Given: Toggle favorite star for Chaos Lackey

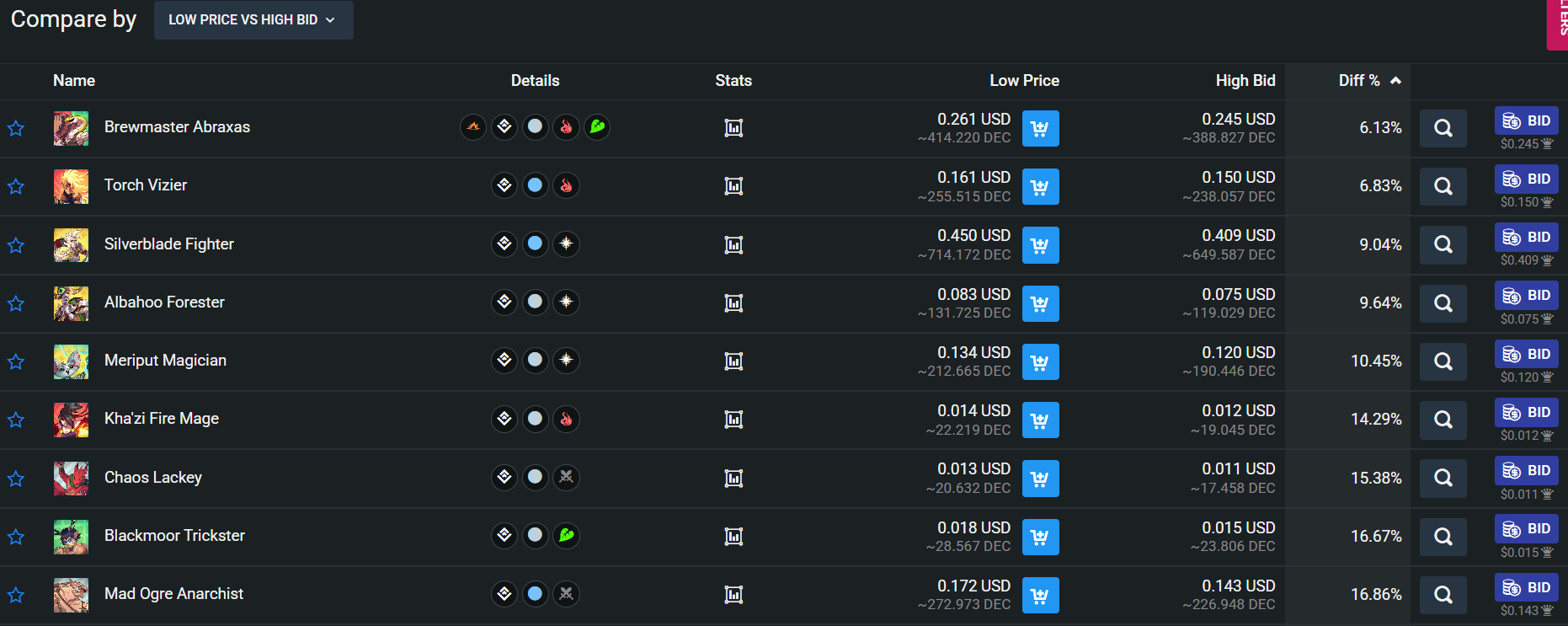Looking at the screenshot, I should 16,479.
